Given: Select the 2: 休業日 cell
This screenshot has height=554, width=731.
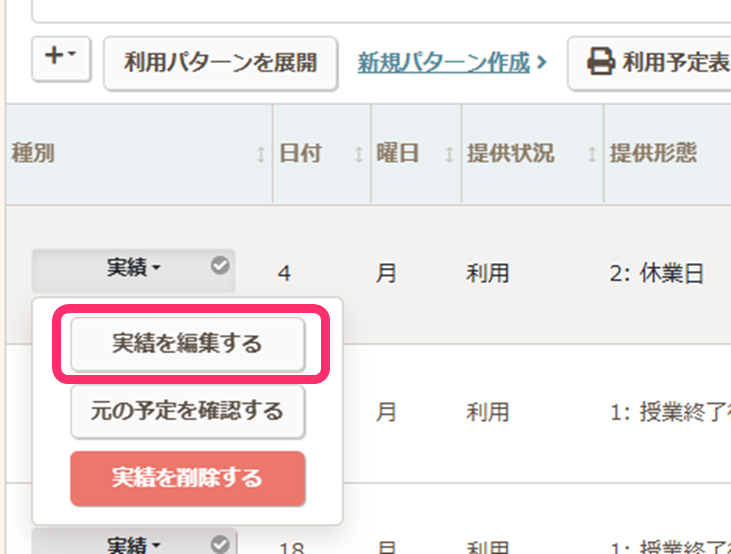Looking at the screenshot, I should 657,273.
